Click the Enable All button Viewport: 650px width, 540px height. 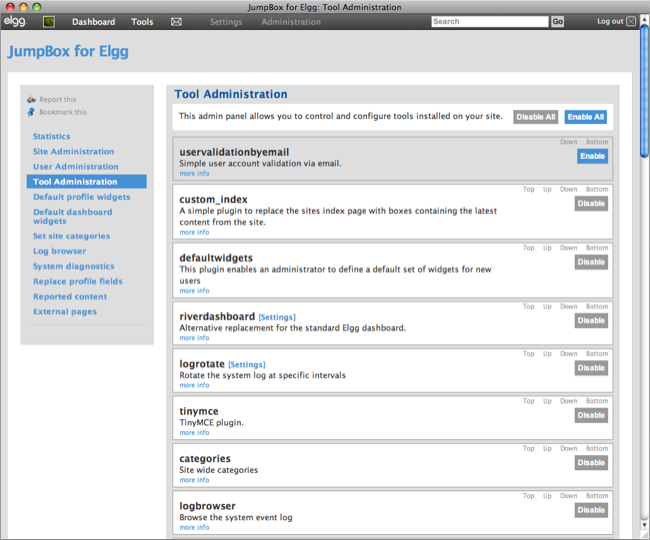click(586, 117)
